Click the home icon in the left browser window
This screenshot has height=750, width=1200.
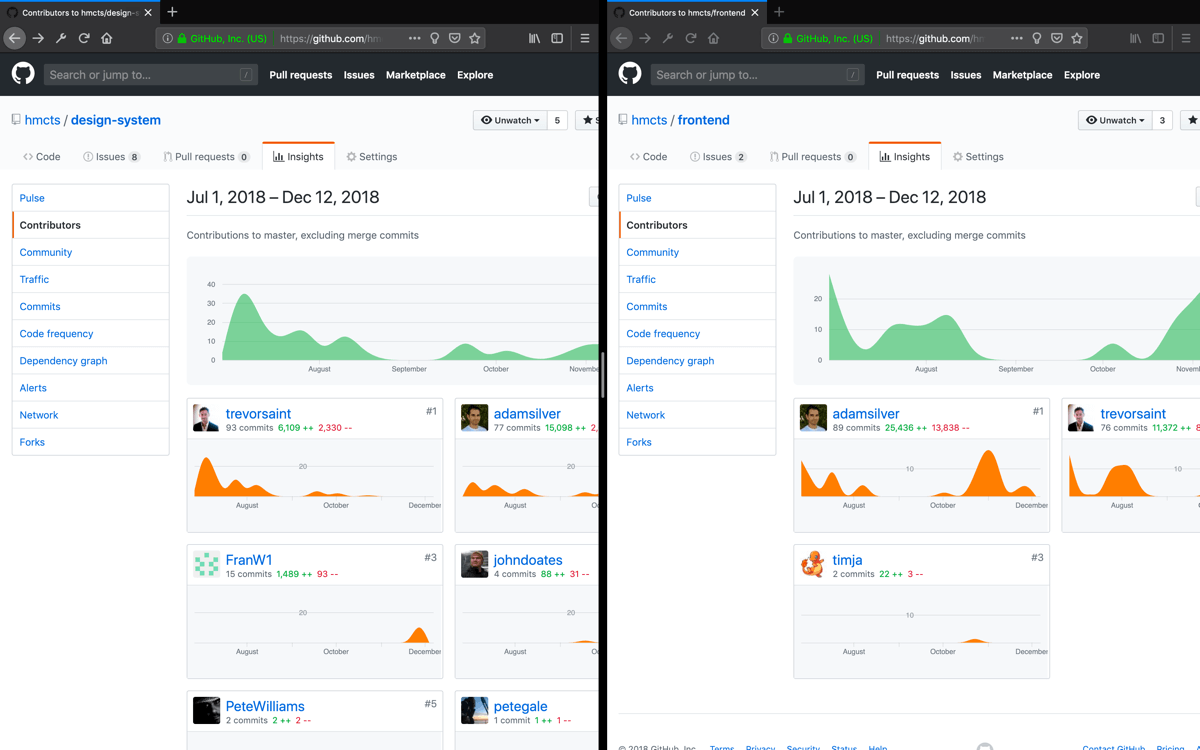(107, 38)
